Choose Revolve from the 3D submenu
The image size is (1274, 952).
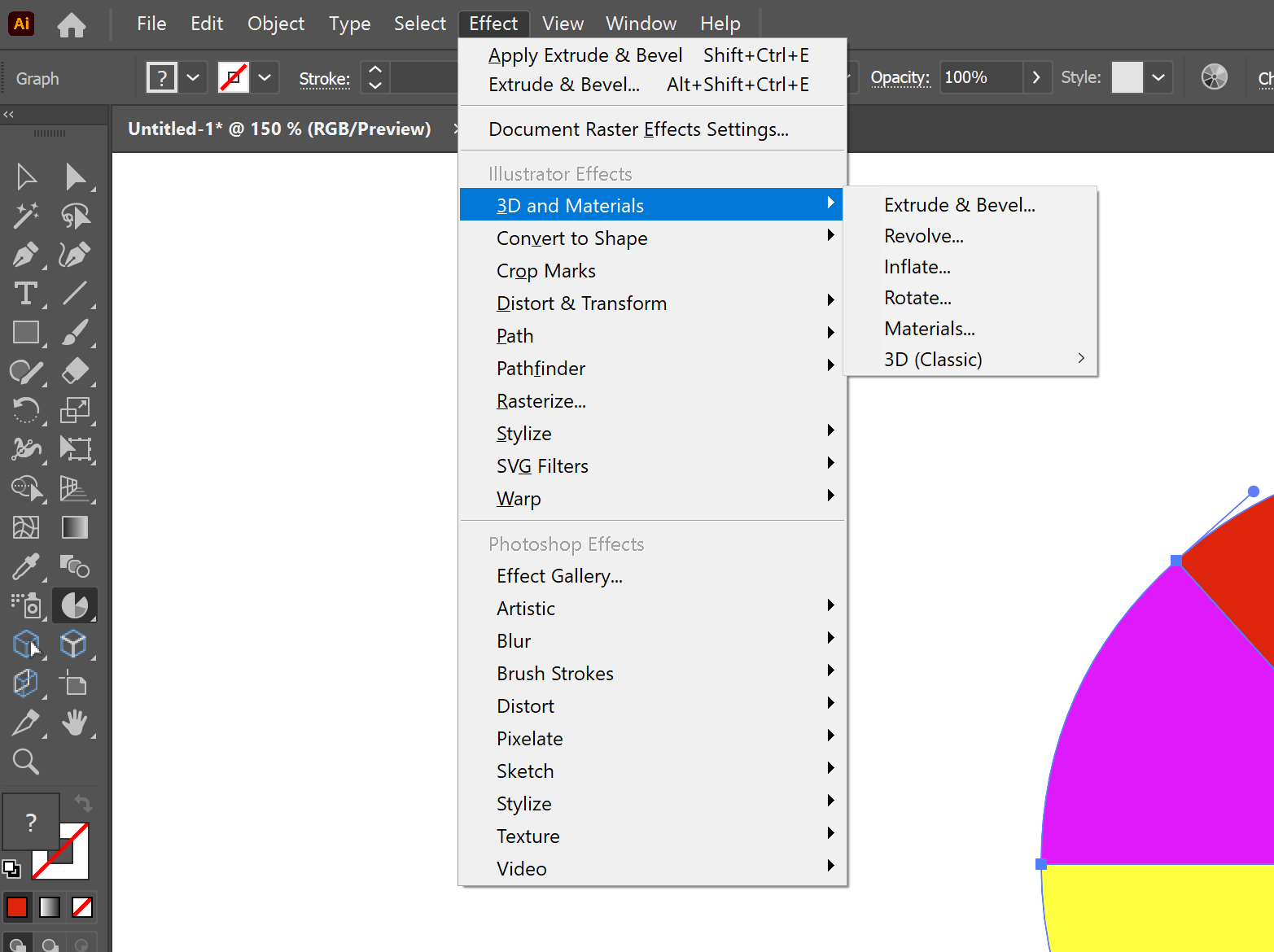(924, 235)
